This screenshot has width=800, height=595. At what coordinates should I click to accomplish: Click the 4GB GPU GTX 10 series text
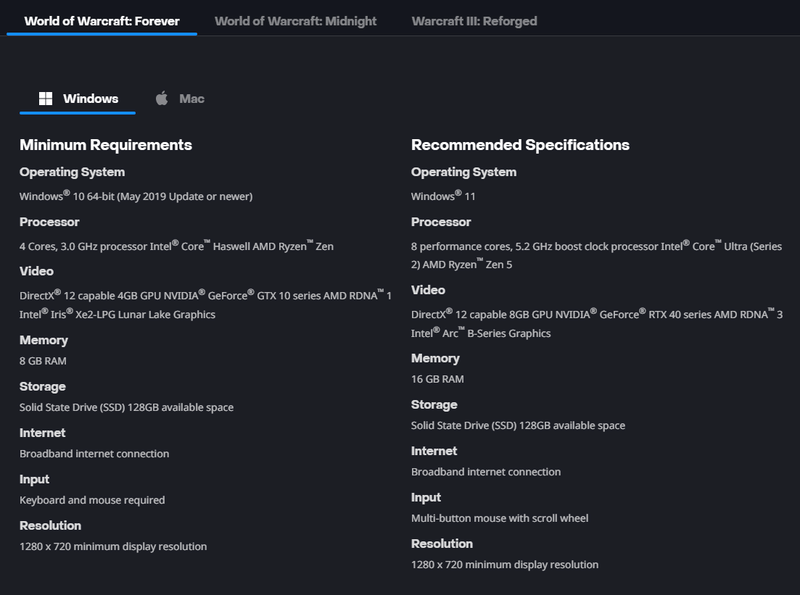click(206, 305)
